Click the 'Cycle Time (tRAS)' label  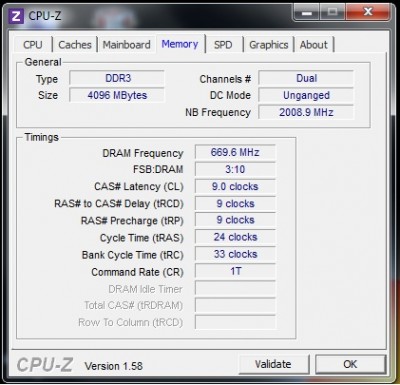tap(142, 238)
